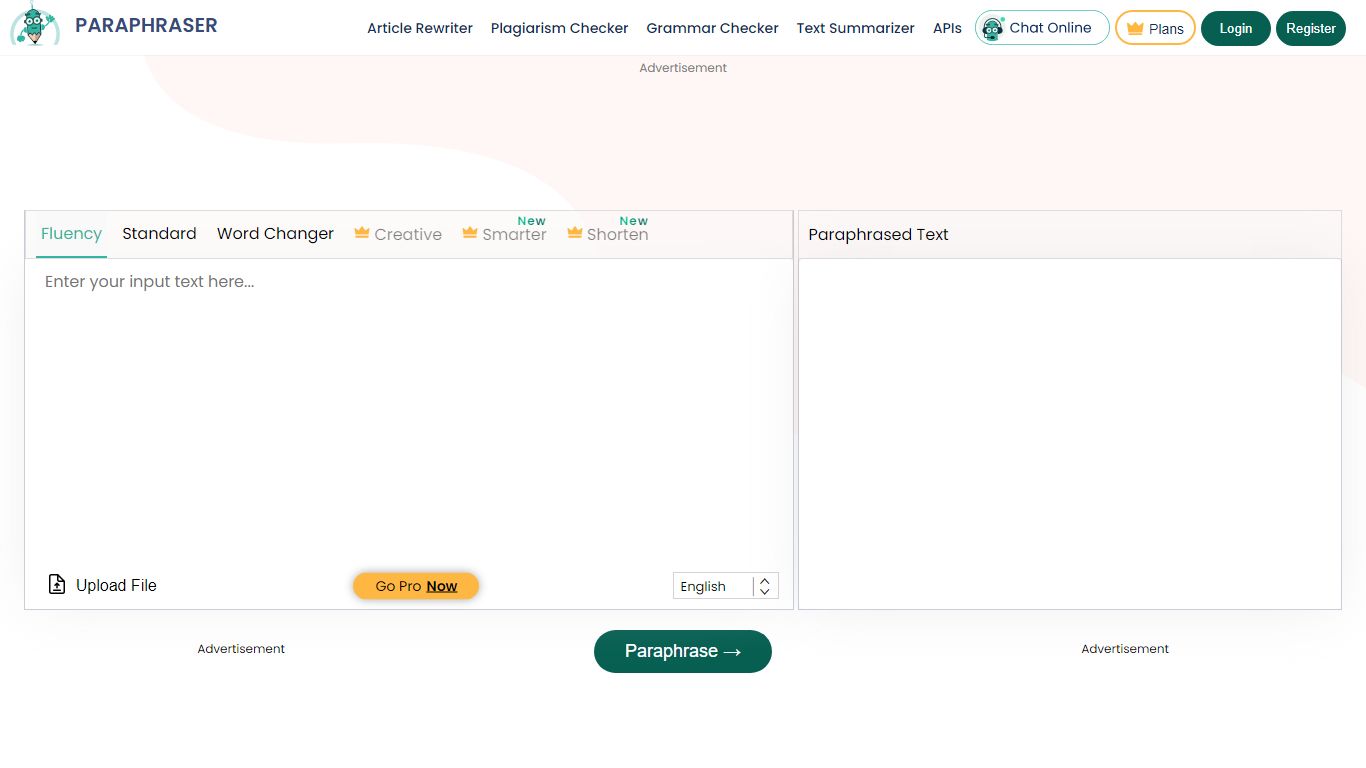Click the Upload File document icon

click(57, 584)
